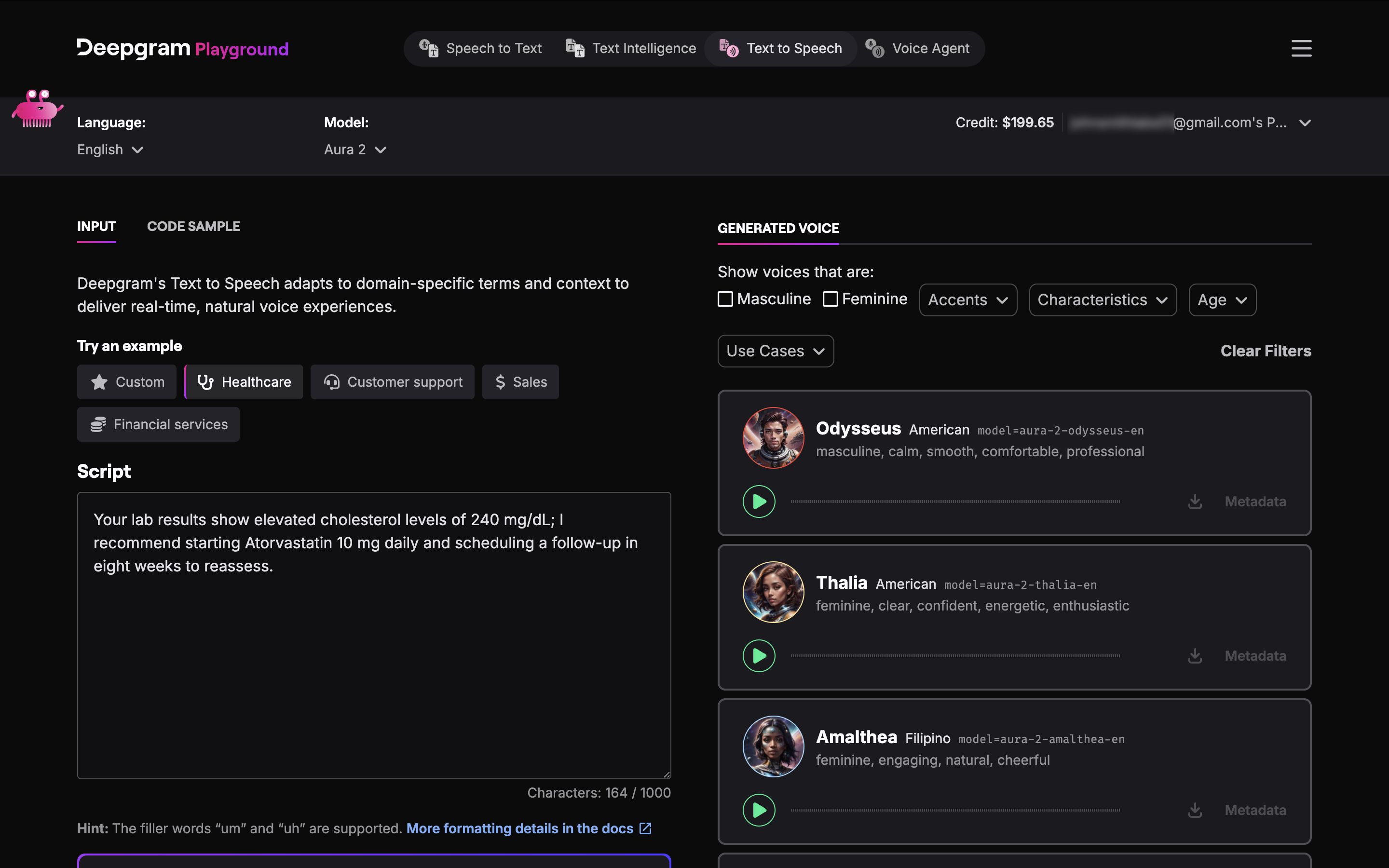Viewport: 1389px width, 868px height.
Task: Expand the gmail.com project account dropdown
Action: [1191, 123]
